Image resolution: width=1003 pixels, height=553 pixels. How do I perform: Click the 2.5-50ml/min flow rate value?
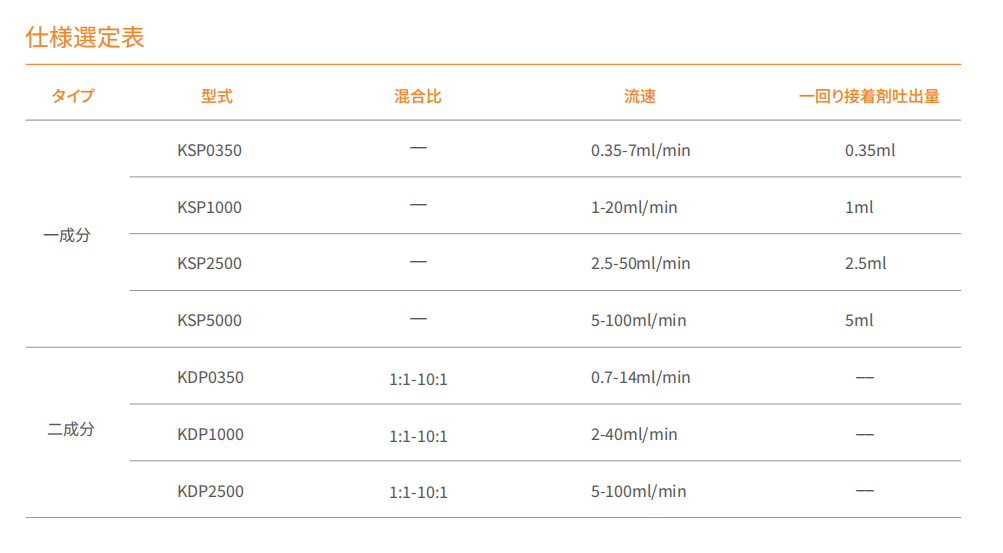tap(640, 263)
